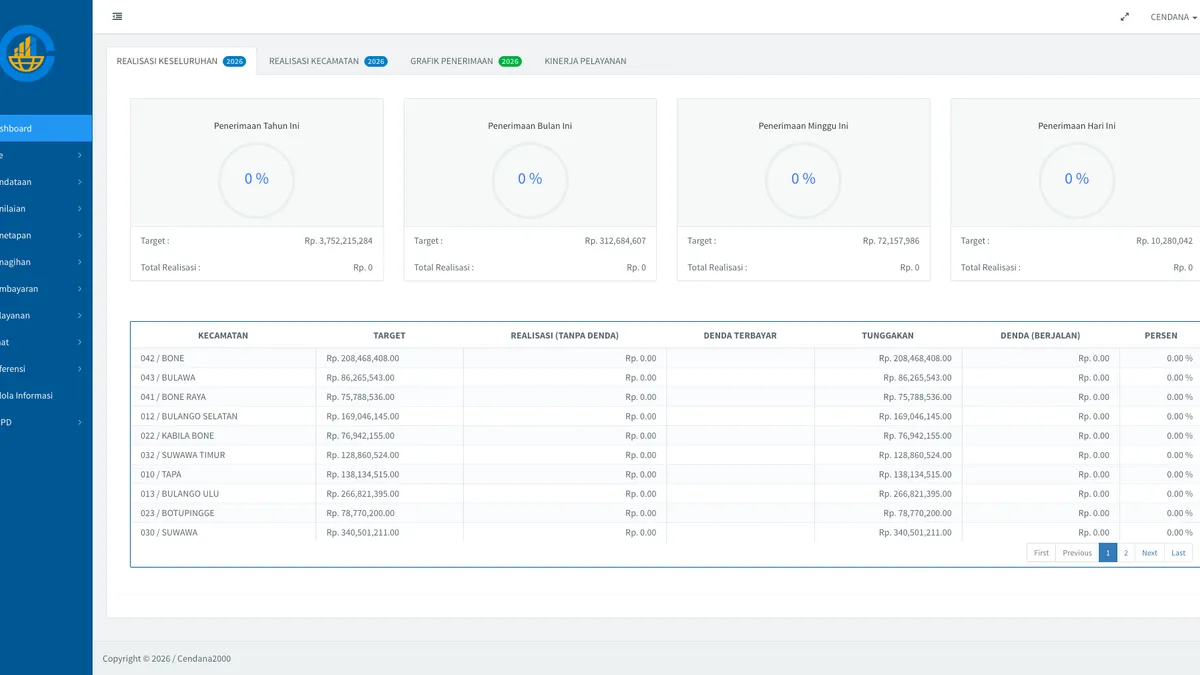Select the Dashboard sidebar item
Viewport: 1200px width, 675px height.
coord(46,128)
